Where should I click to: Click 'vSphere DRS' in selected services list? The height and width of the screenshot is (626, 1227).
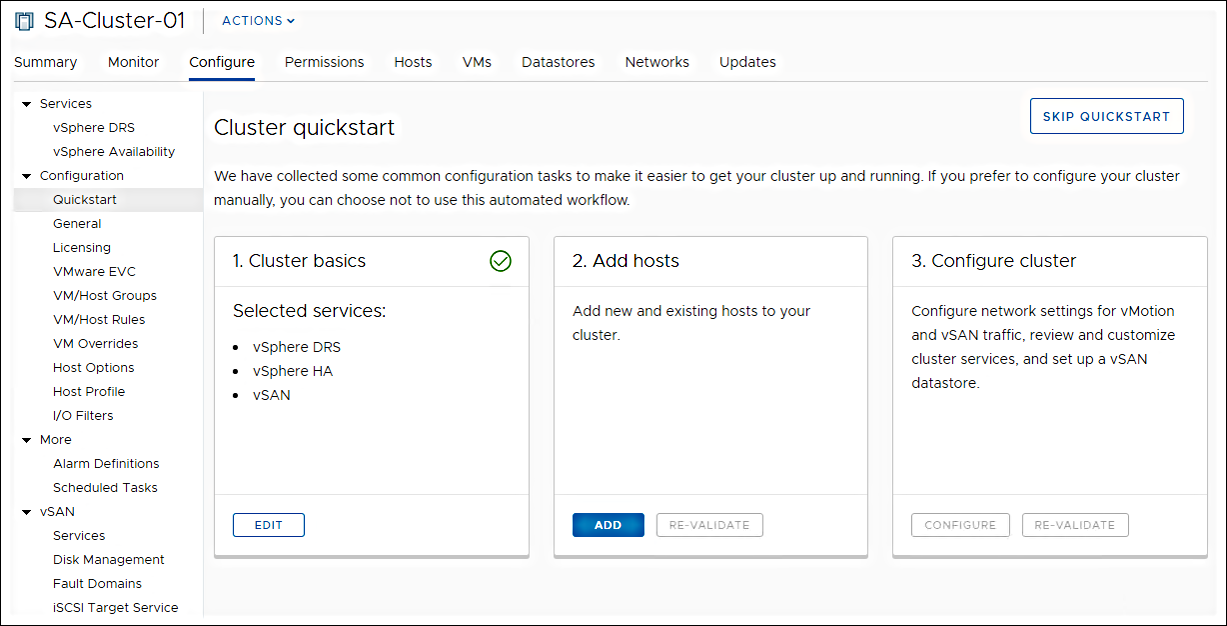[297, 347]
